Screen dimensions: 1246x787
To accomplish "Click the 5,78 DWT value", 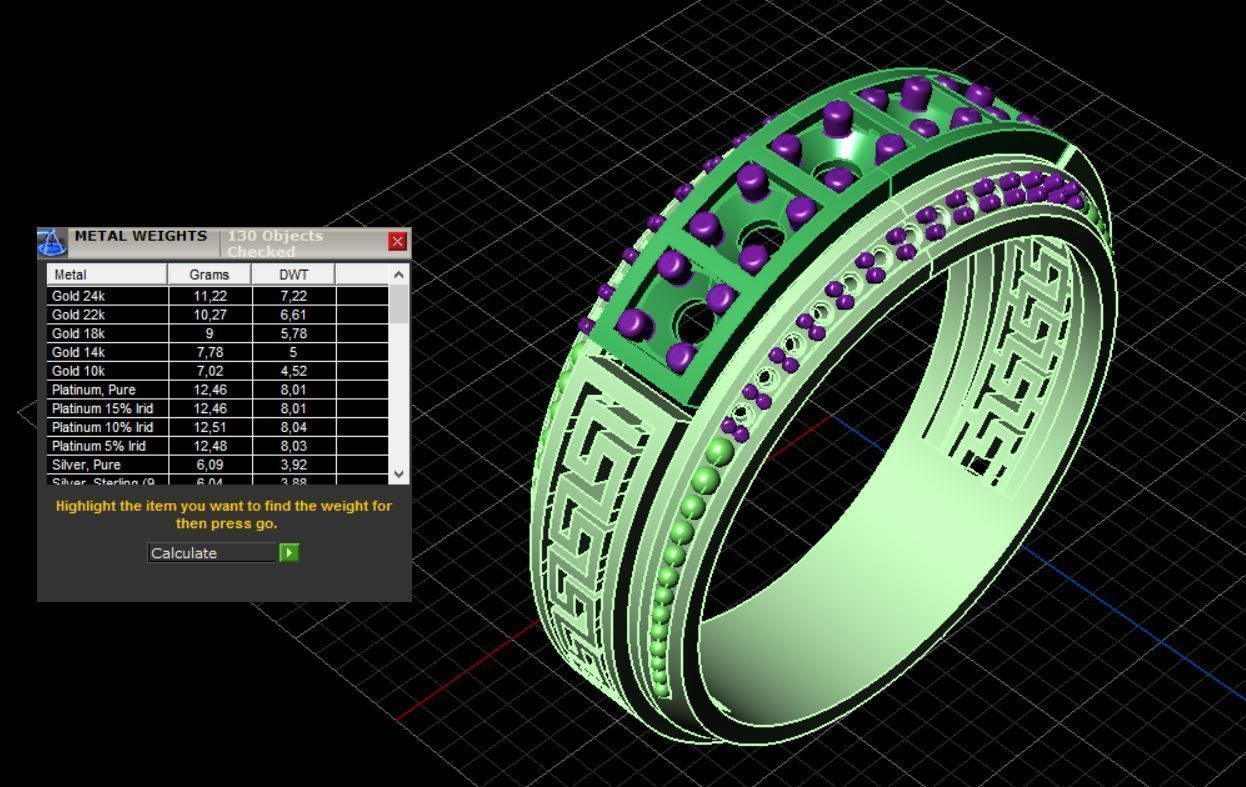I will [x=293, y=334].
